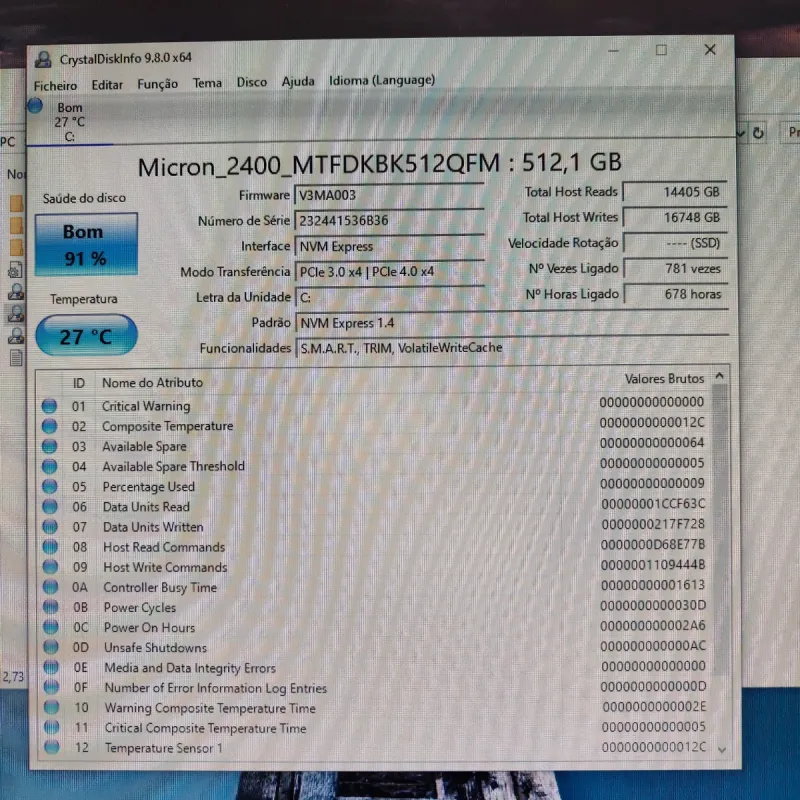800x800 pixels.
Task: Click status icon of Host Write Commands row
Action: click(50, 567)
